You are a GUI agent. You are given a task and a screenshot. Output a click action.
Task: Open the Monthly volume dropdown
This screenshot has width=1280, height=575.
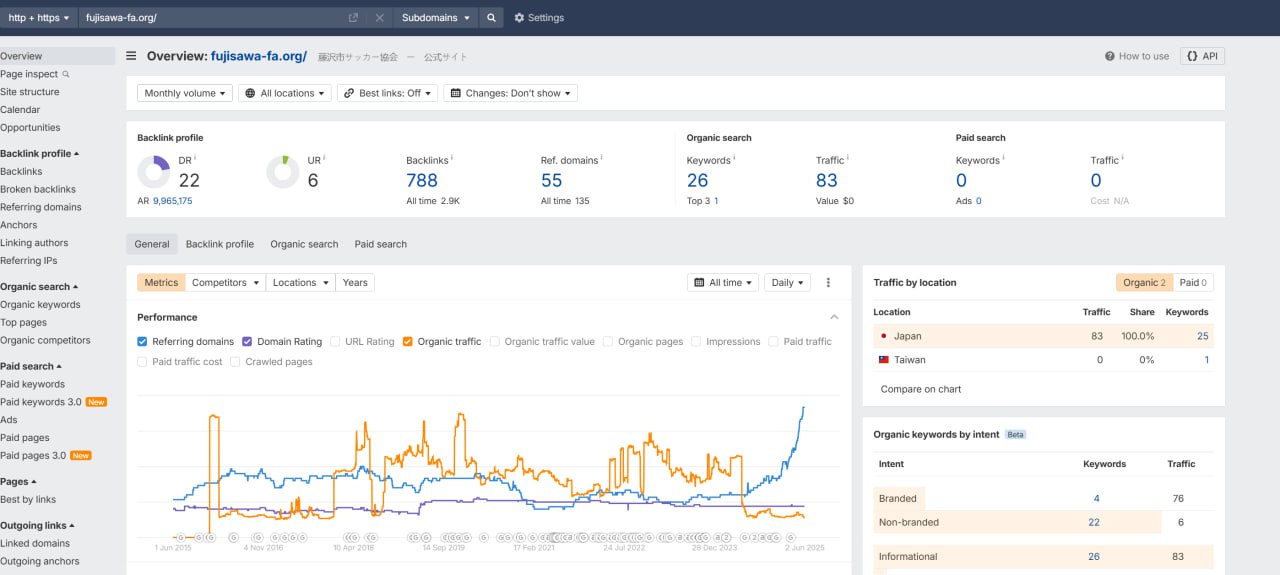pyautogui.click(x=185, y=93)
